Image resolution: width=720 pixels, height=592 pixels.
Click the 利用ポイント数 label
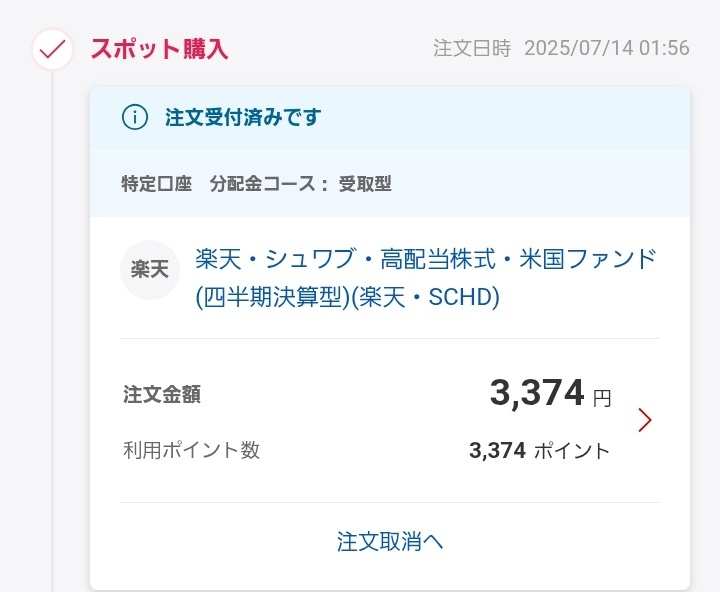(191, 450)
